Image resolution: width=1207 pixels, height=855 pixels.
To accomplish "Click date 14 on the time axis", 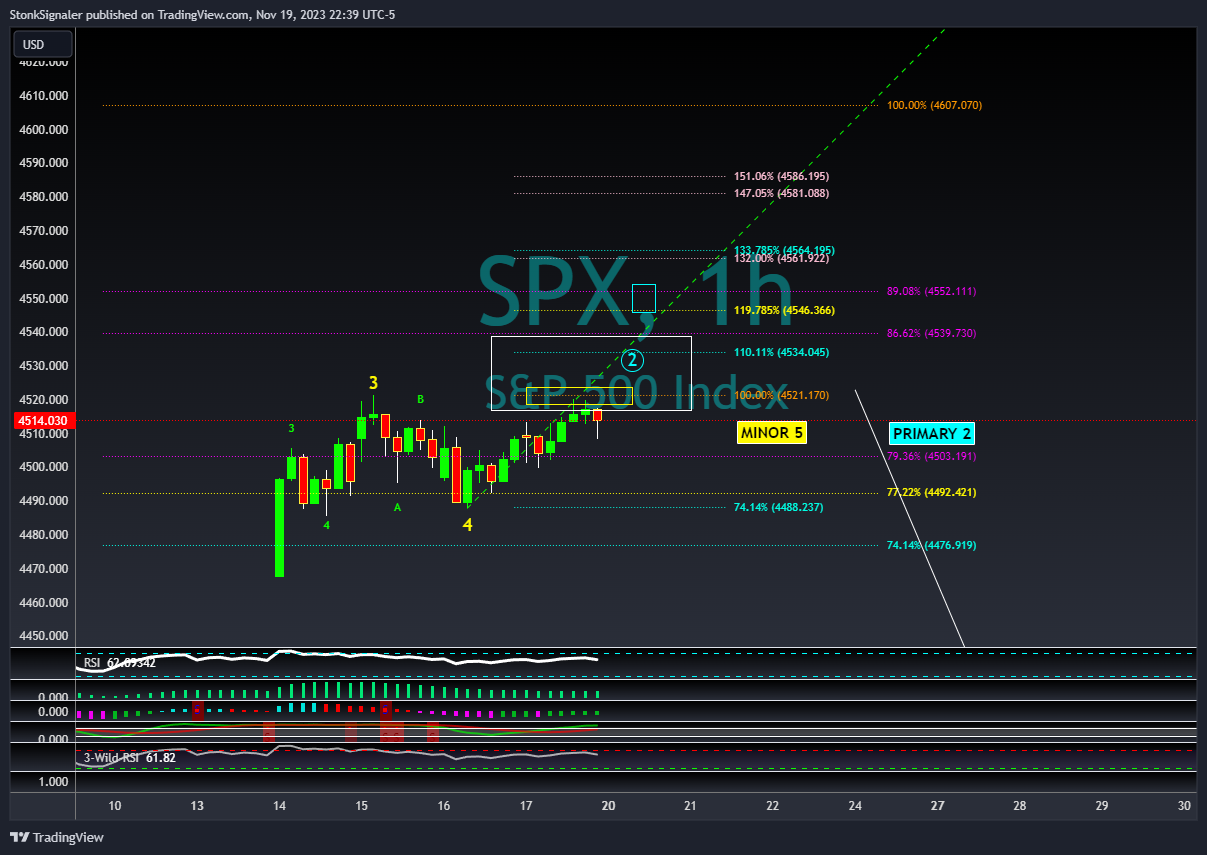I will click(x=279, y=806).
